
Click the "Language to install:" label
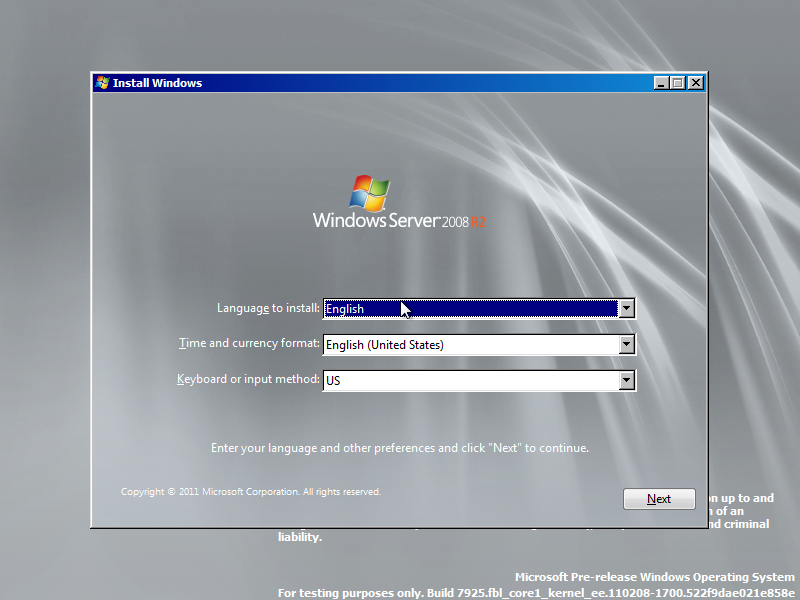coord(268,308)
